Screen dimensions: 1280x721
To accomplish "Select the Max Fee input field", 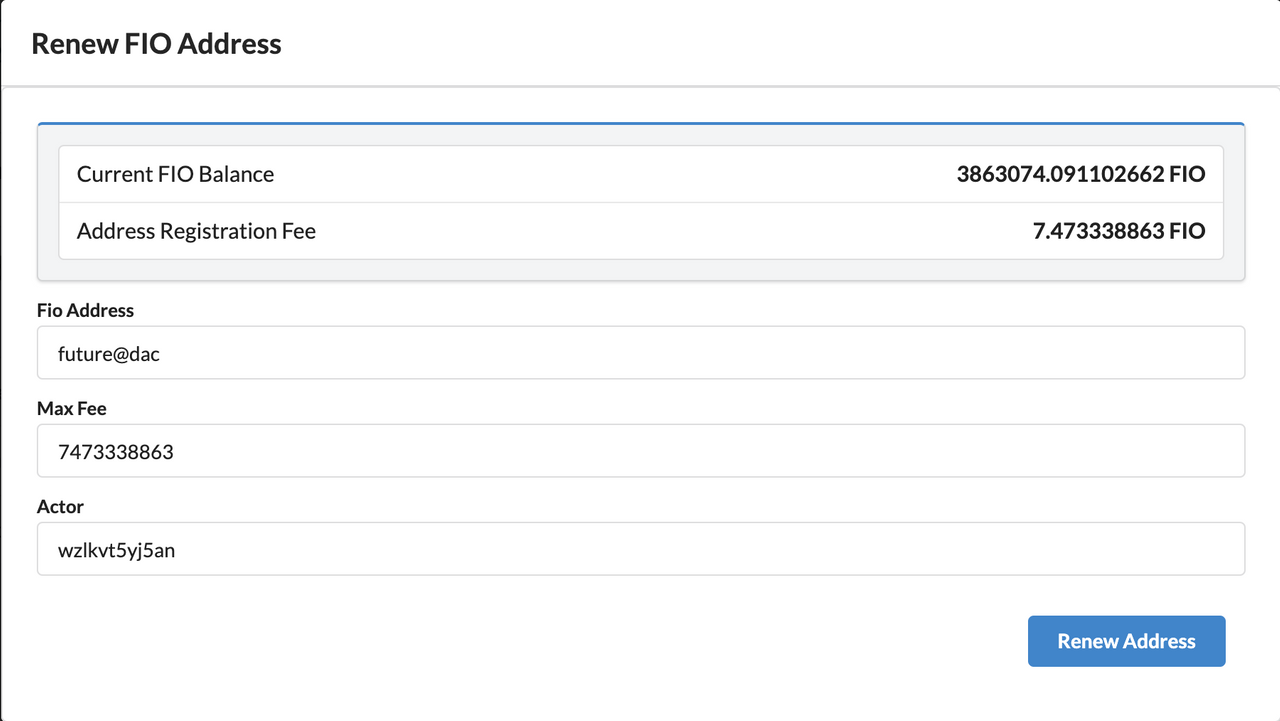I will [x=641, y=451].
